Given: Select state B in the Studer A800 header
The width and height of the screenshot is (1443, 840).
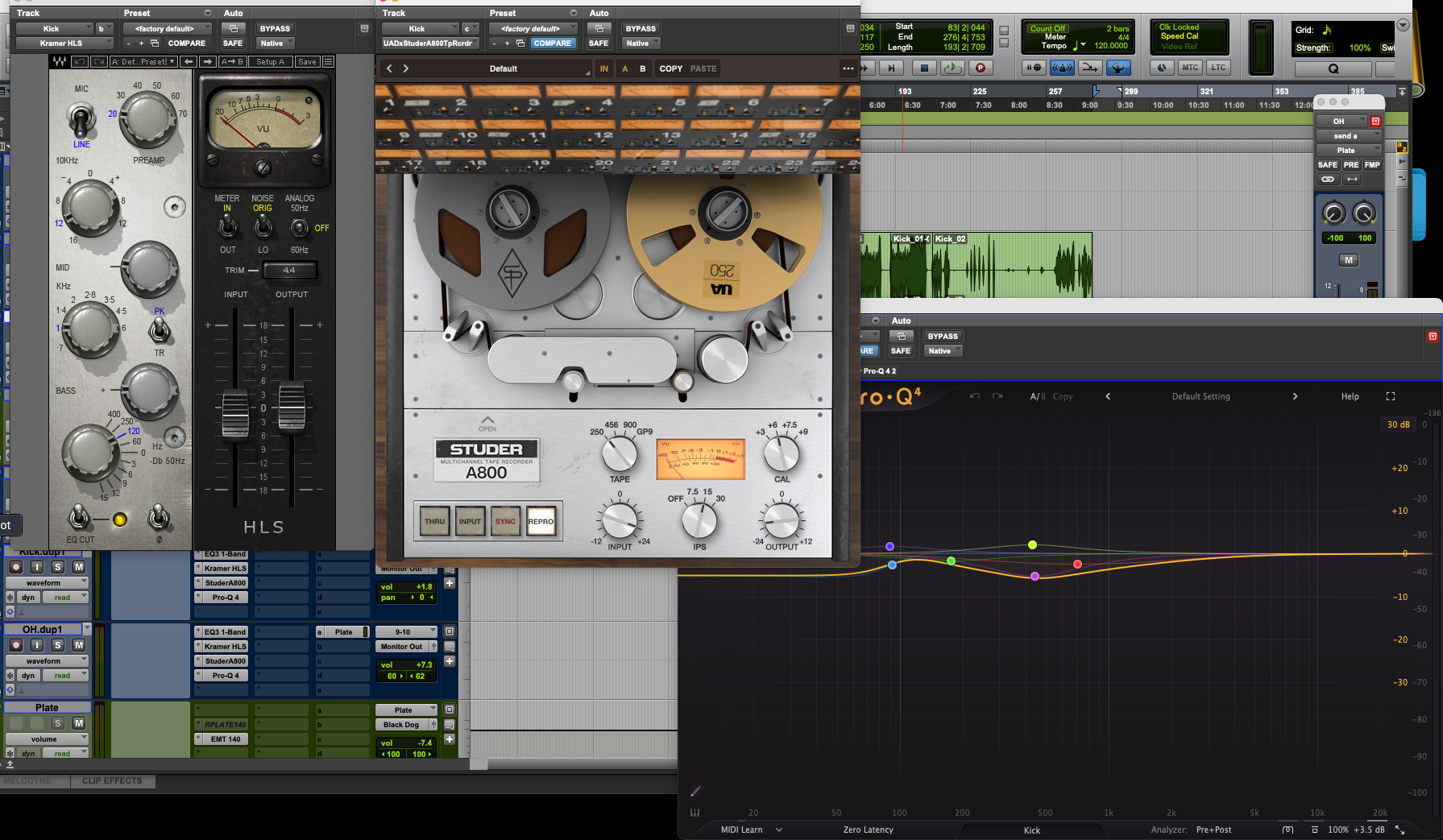Looking at the screenshot, I should click(x=643, y=68).
